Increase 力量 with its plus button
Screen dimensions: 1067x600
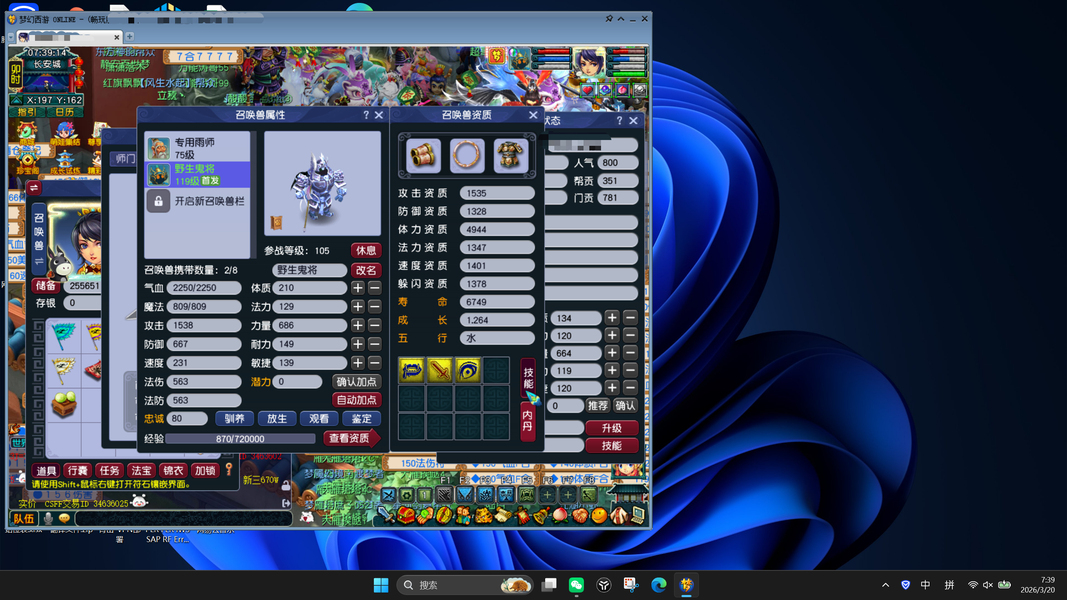pos(358,326)
